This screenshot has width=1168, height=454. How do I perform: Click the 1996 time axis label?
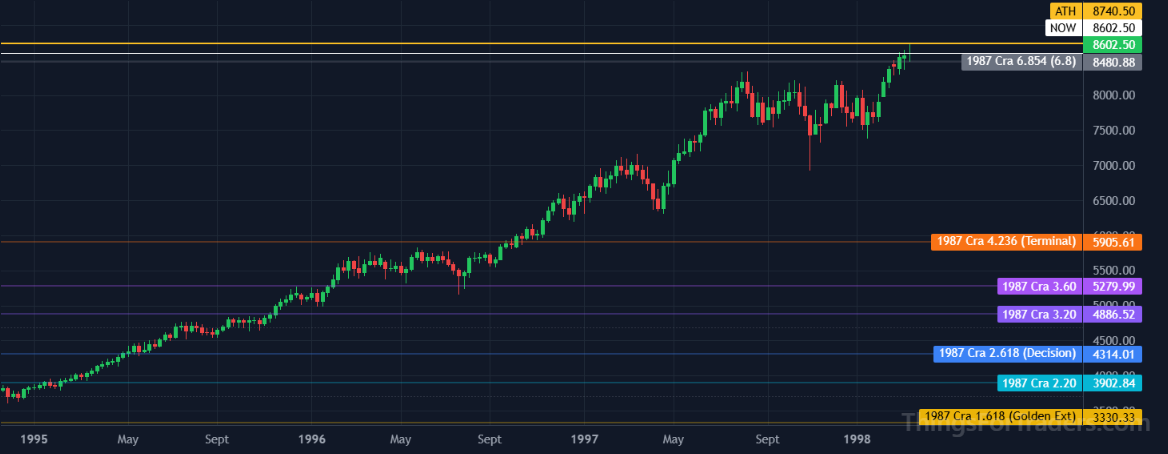(x=311, y=440)
